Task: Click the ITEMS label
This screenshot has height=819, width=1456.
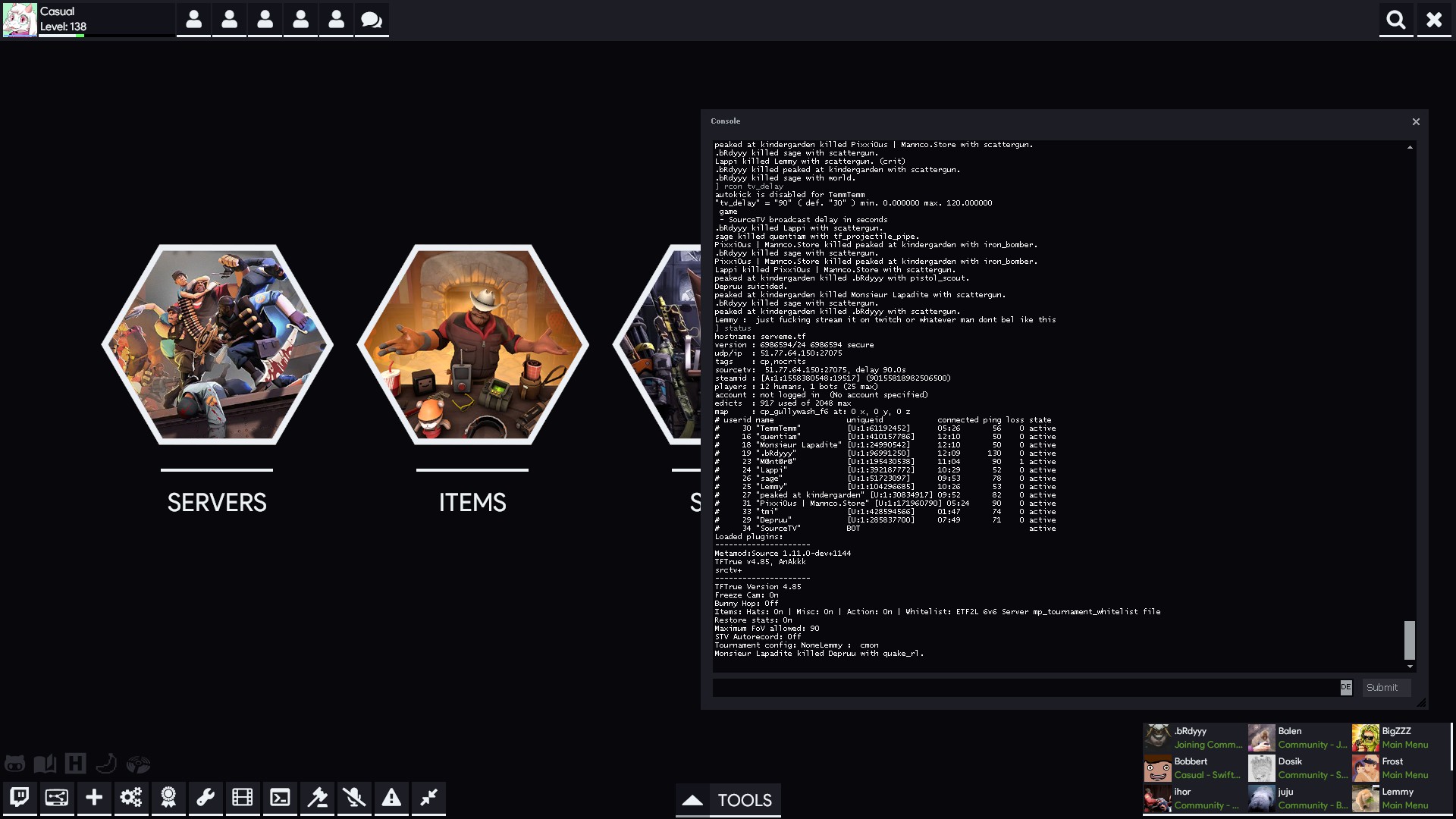Action: [x=472, y=502]
